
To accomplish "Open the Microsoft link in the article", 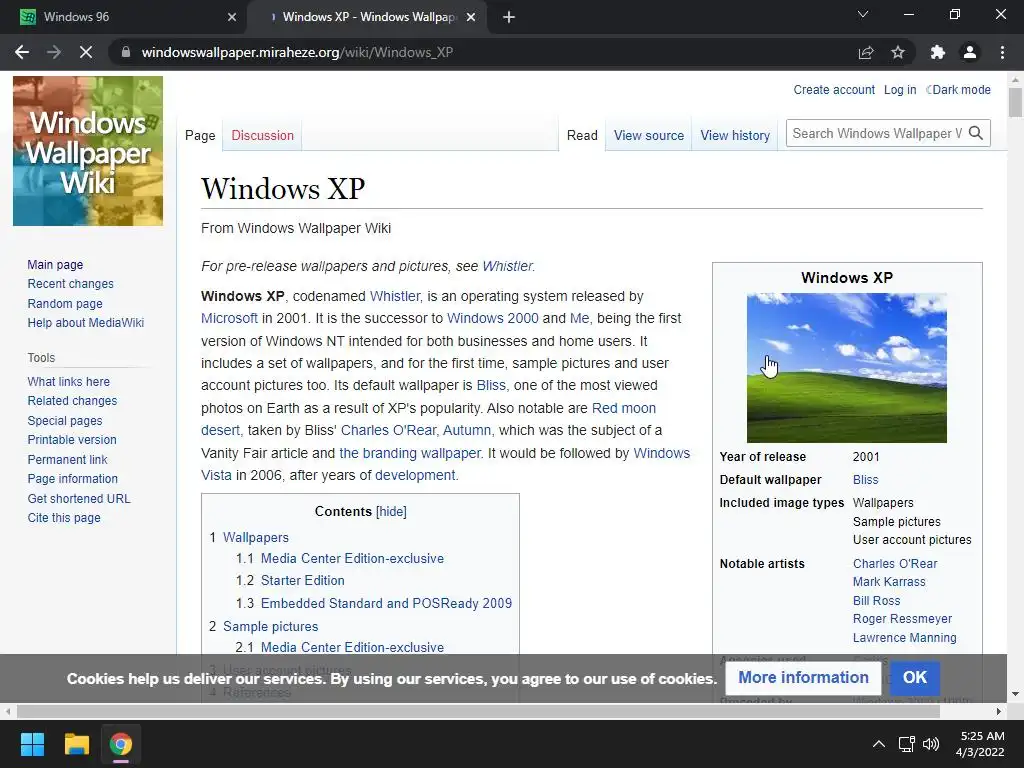I will point(229,318).
